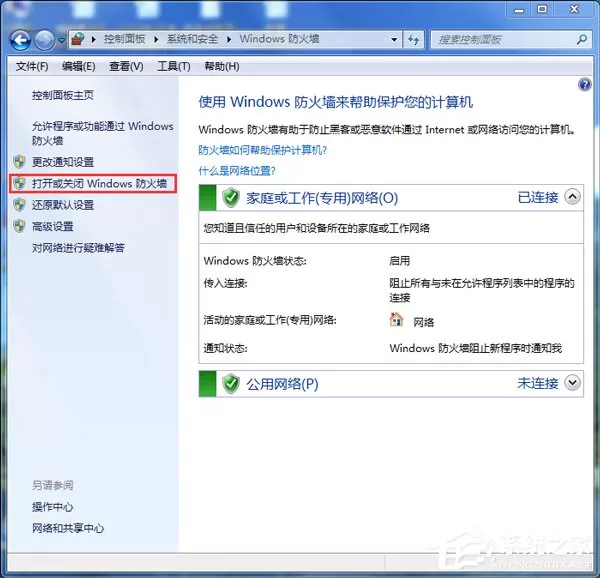Open 网络和共享中心

pos(68,528)
